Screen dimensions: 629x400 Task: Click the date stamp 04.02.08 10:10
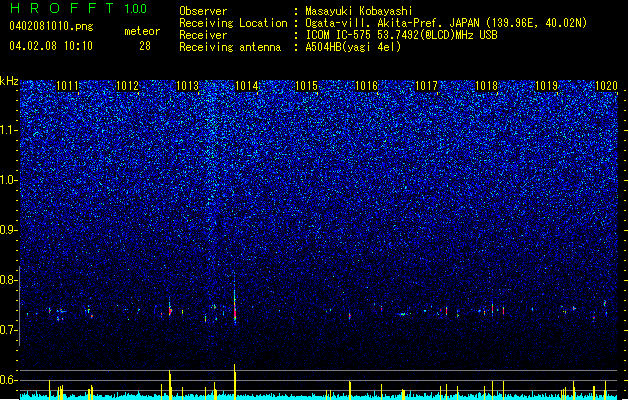(51, 46)
